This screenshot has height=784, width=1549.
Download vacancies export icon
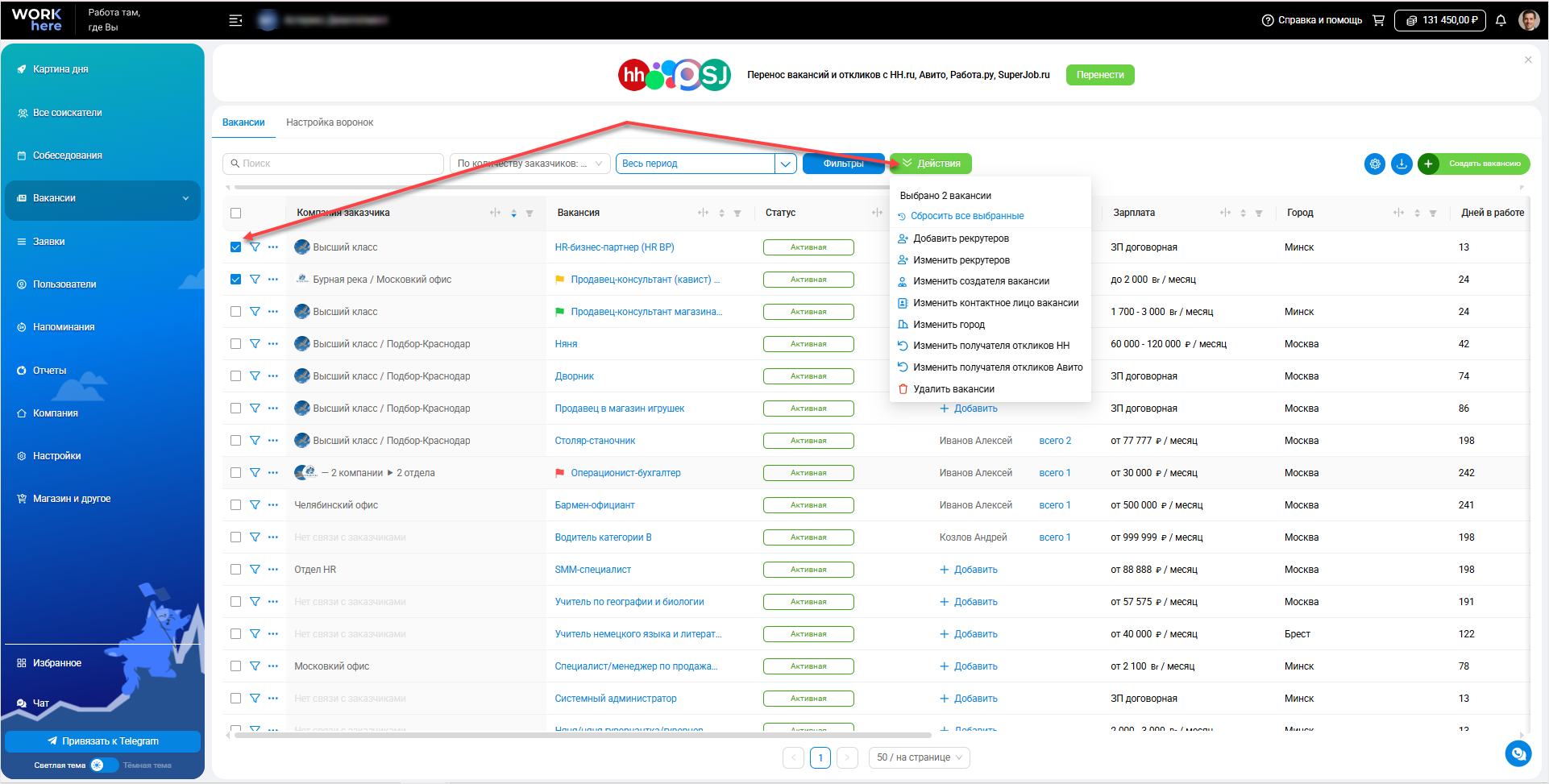pyautogui.click(x=1402, y=164)
